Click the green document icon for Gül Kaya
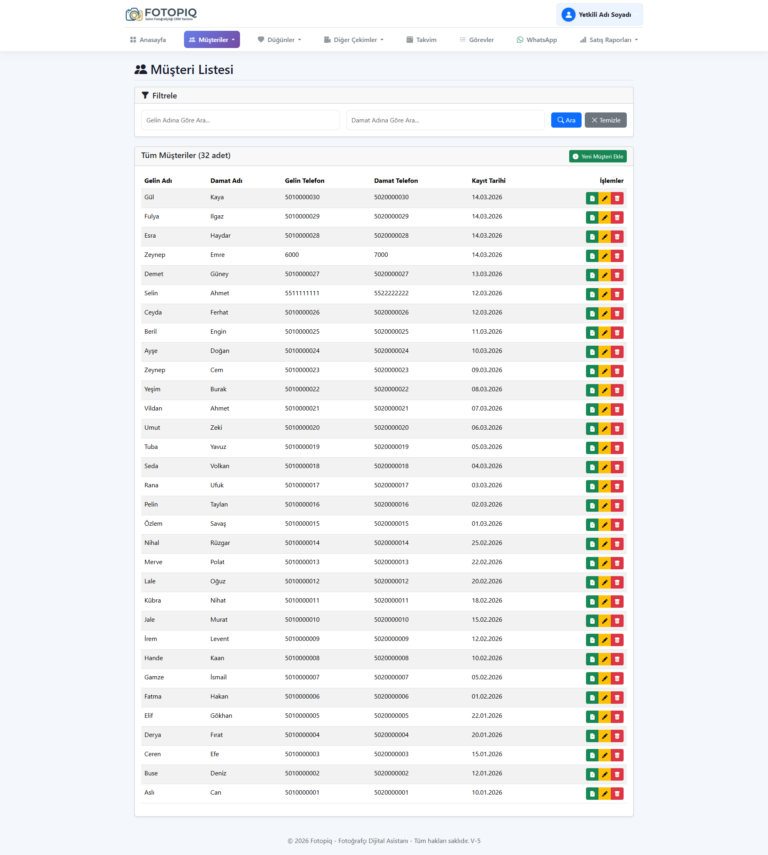 [592, 198]
